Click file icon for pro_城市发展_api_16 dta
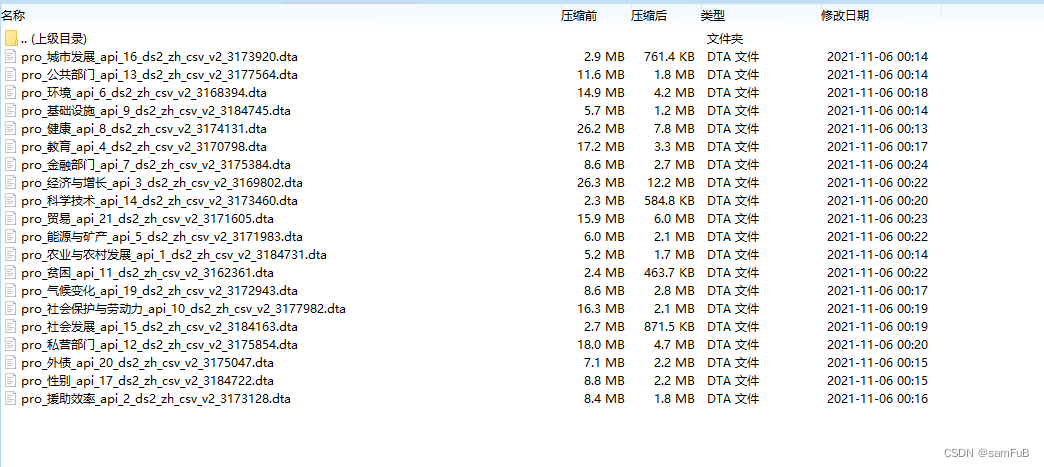 tap(10, 57)
